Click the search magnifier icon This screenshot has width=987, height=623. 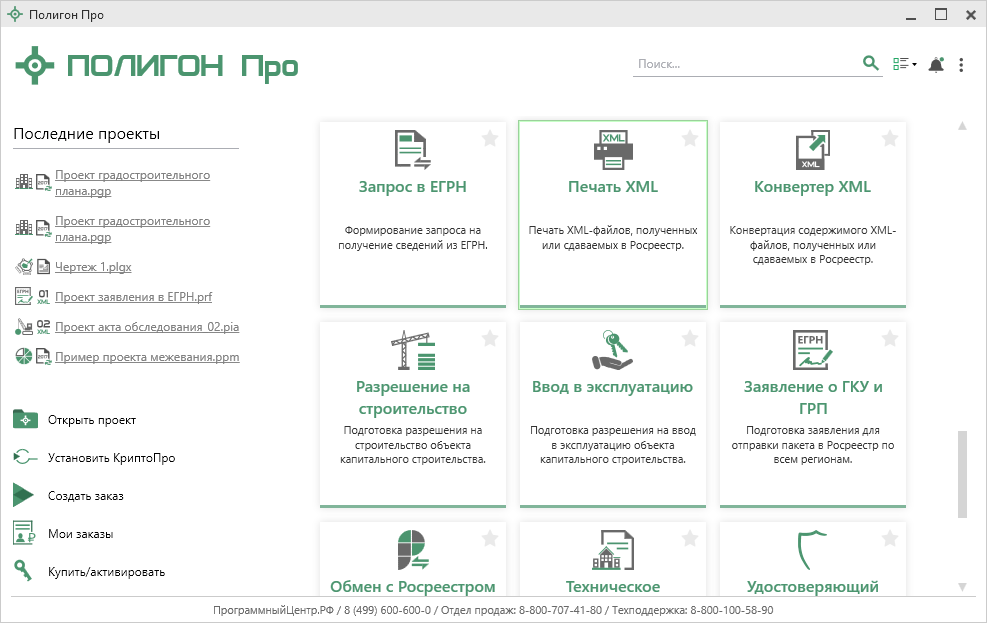(870, 64)
